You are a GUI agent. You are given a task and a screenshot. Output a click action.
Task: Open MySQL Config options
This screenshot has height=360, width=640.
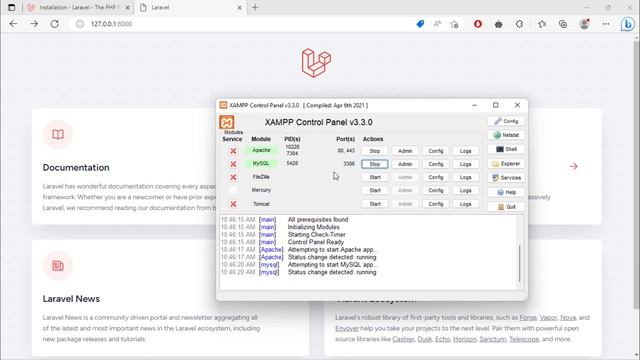point(436,164)
